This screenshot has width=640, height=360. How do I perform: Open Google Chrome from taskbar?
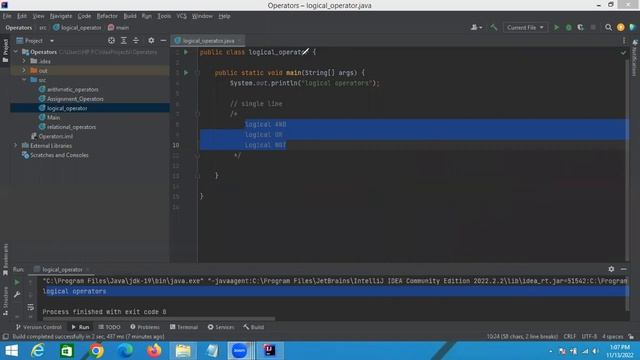pyautogui.click(x=96, y=351)
